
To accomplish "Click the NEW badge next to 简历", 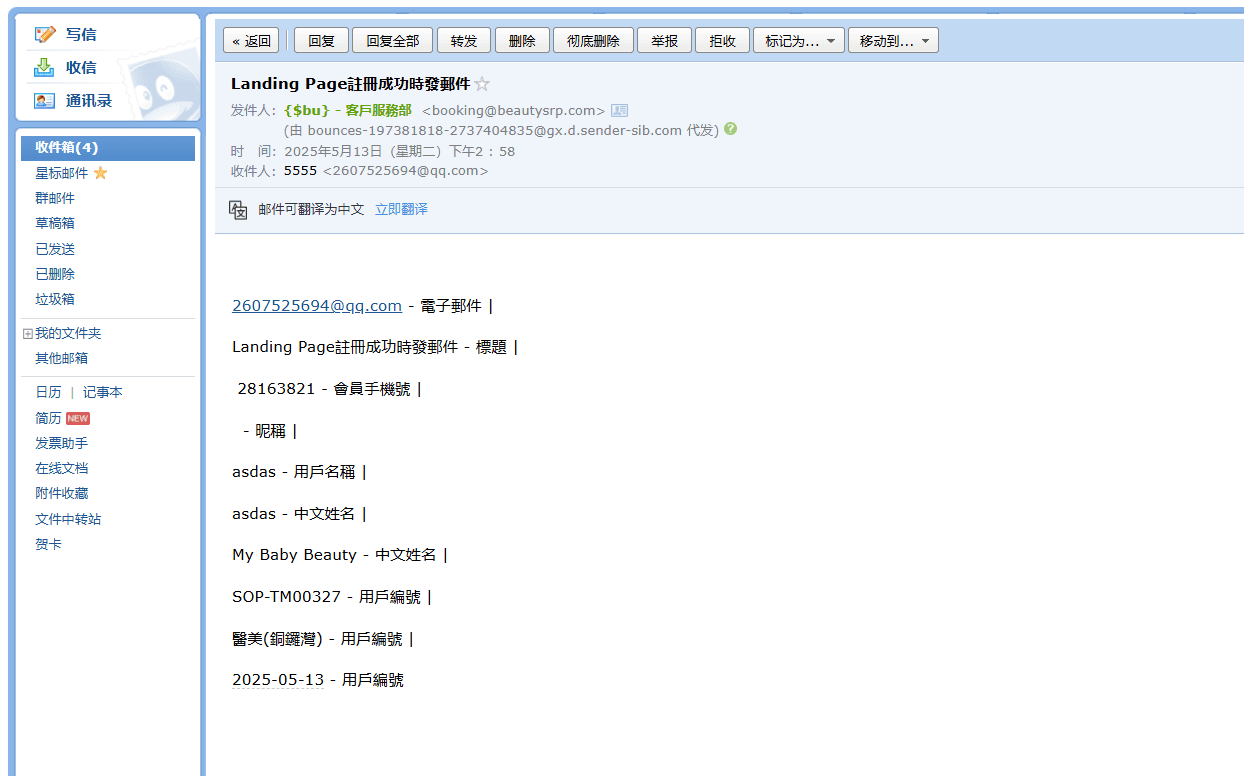I will point(78,418).
